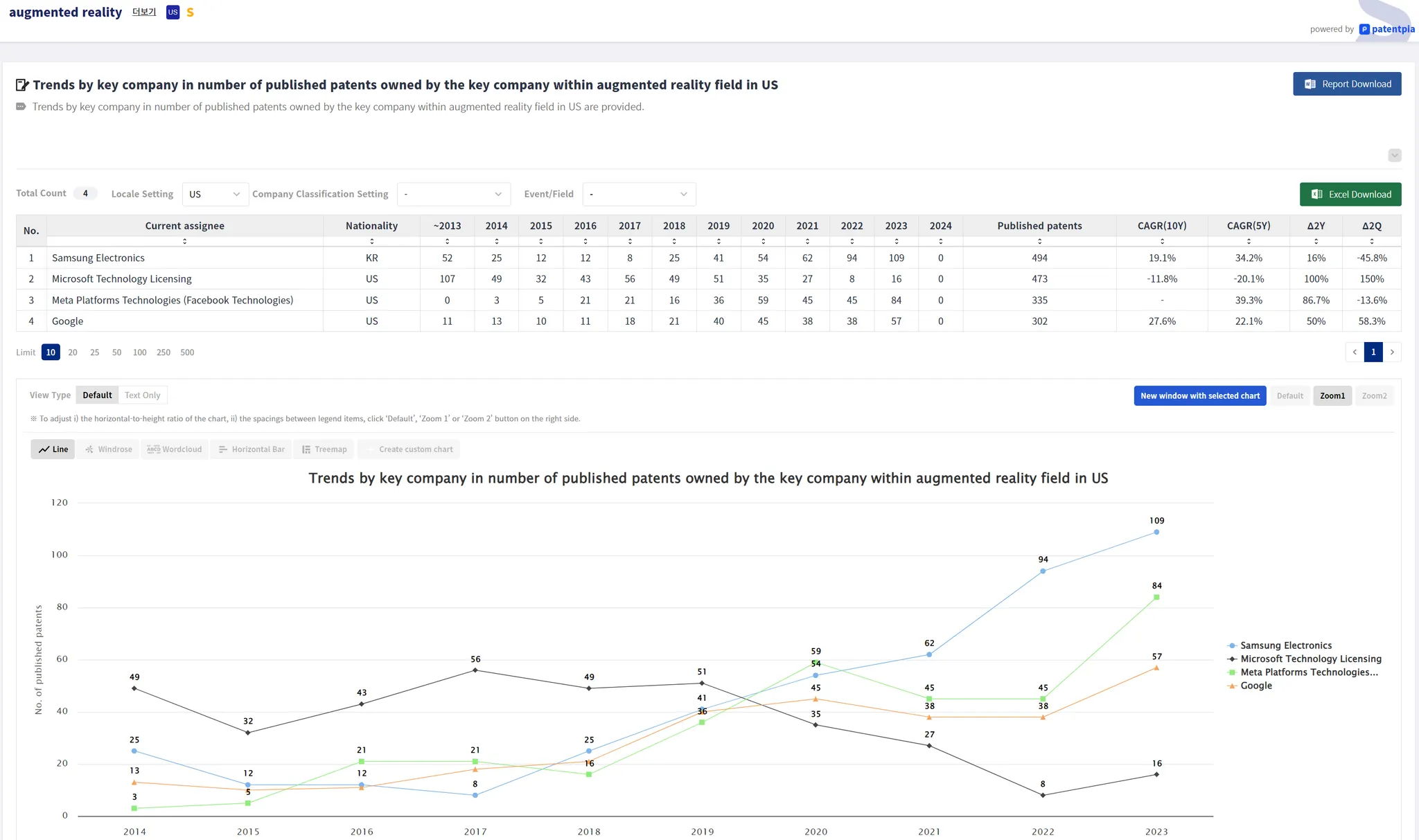Open Company Classification Setting dropdown
Image resolution: width=1419 pixels, height=840 pixels.
click(453, 194)
